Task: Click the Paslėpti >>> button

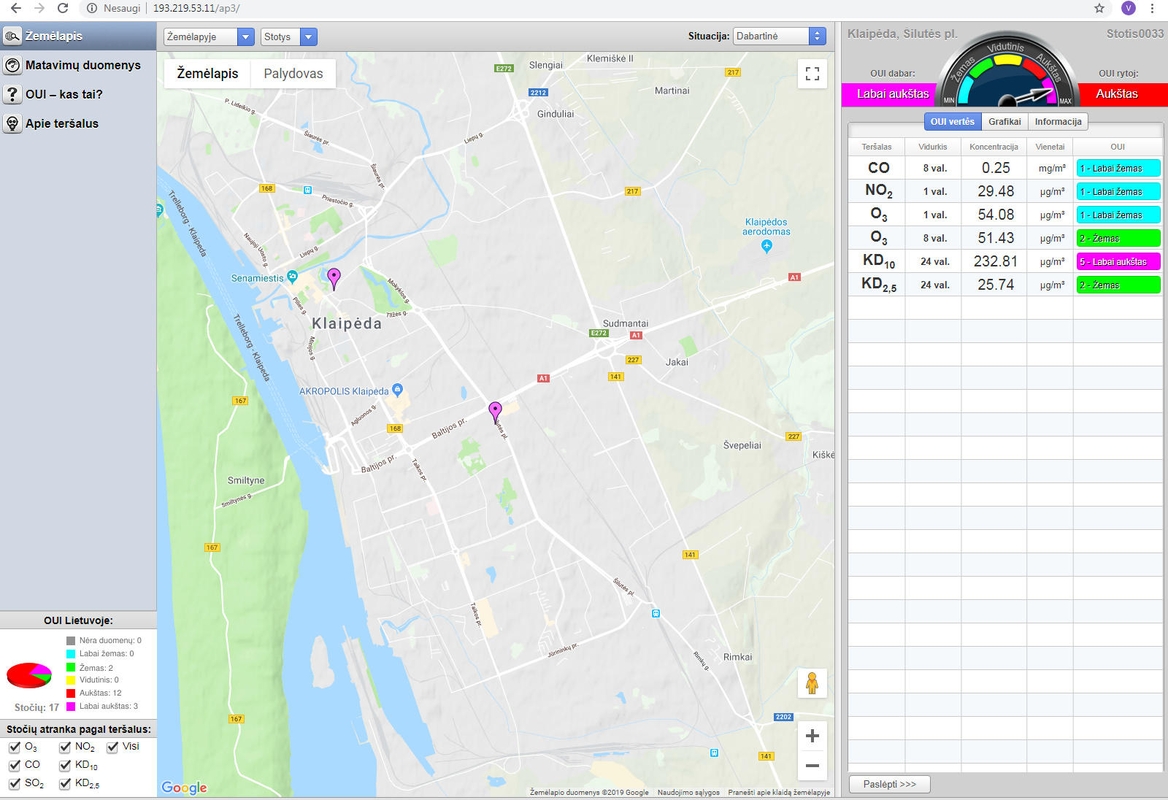Action: [x=889, y=784]
